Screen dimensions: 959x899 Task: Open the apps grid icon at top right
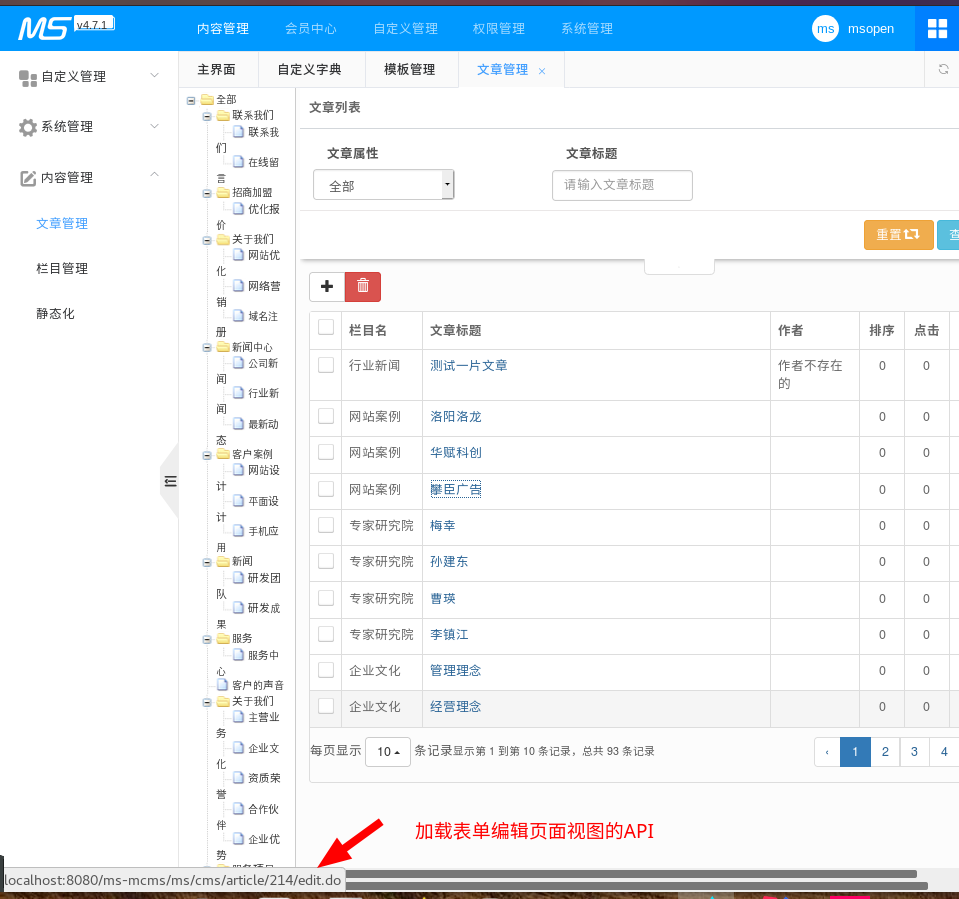[937, 28]
